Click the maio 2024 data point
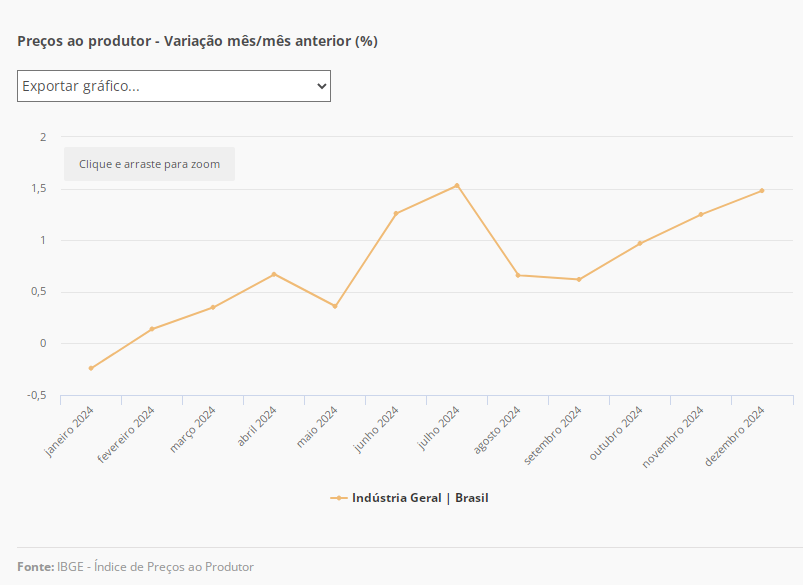Image resolution: width=803 pixels, height=585 pixels. [335, 306]
